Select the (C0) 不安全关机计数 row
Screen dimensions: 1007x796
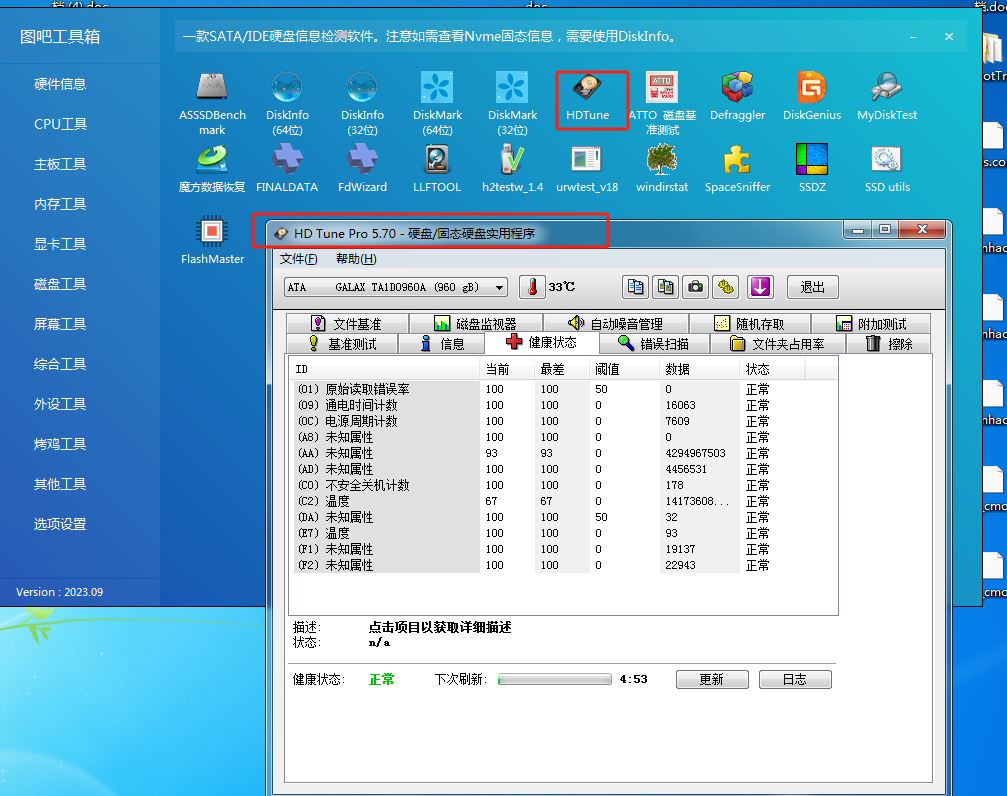pyautogui.click(x=563, y=485)
